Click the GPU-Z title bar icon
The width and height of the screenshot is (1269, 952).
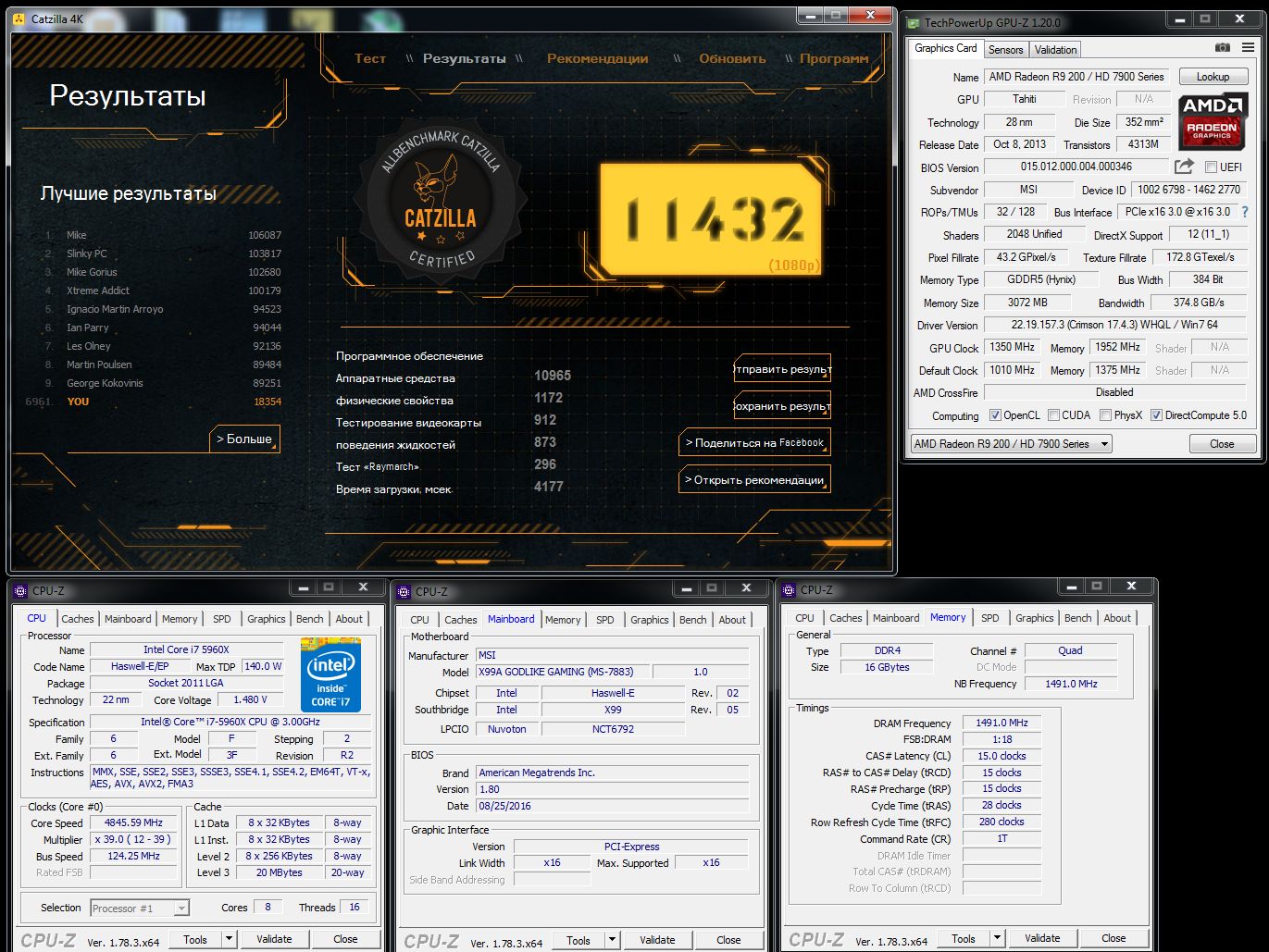(914, 22)
